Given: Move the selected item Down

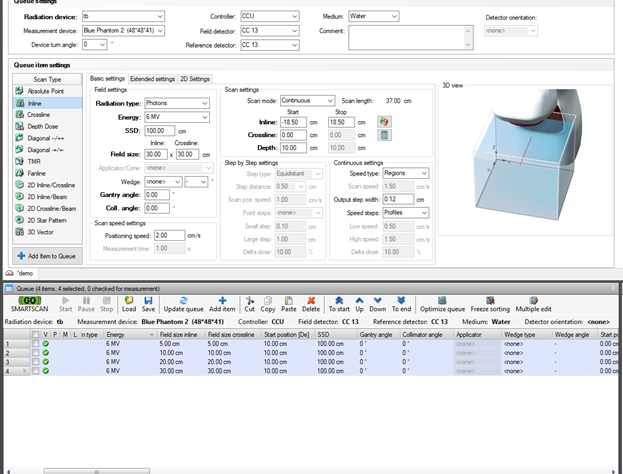Looking at the screenshot, I should pos(377,304).
